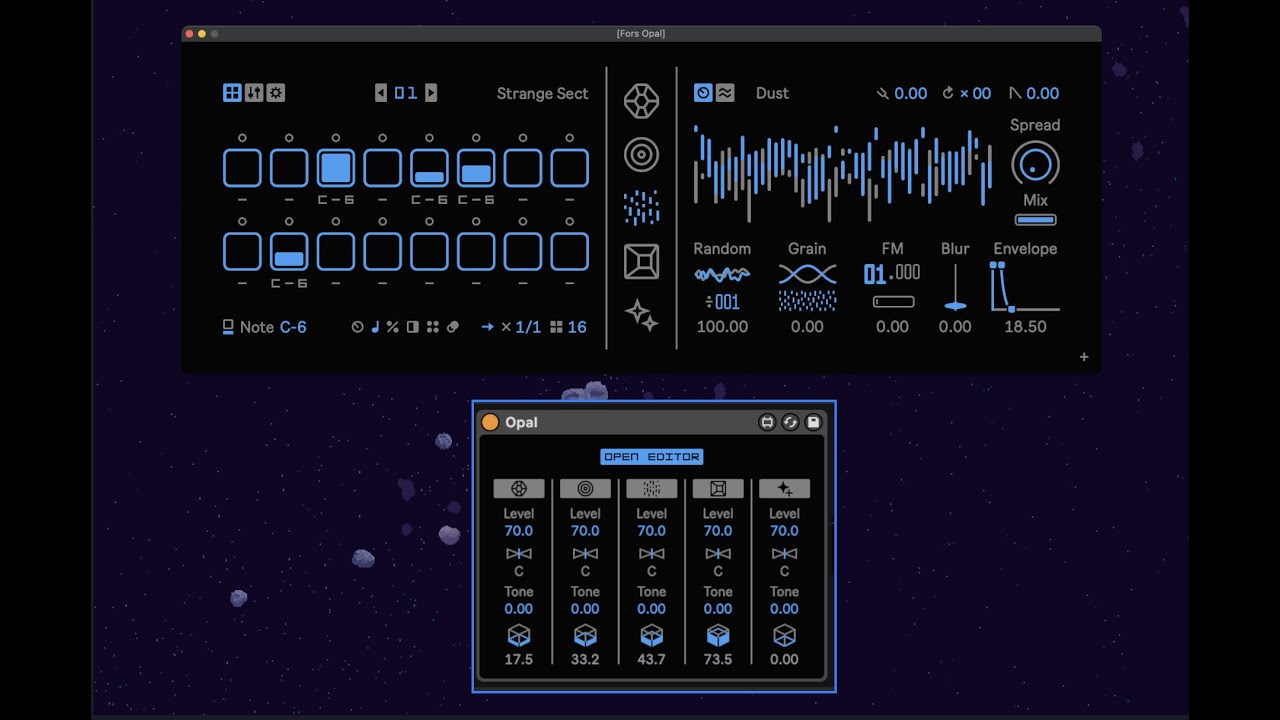Click the 1/1 rate value

528,327
